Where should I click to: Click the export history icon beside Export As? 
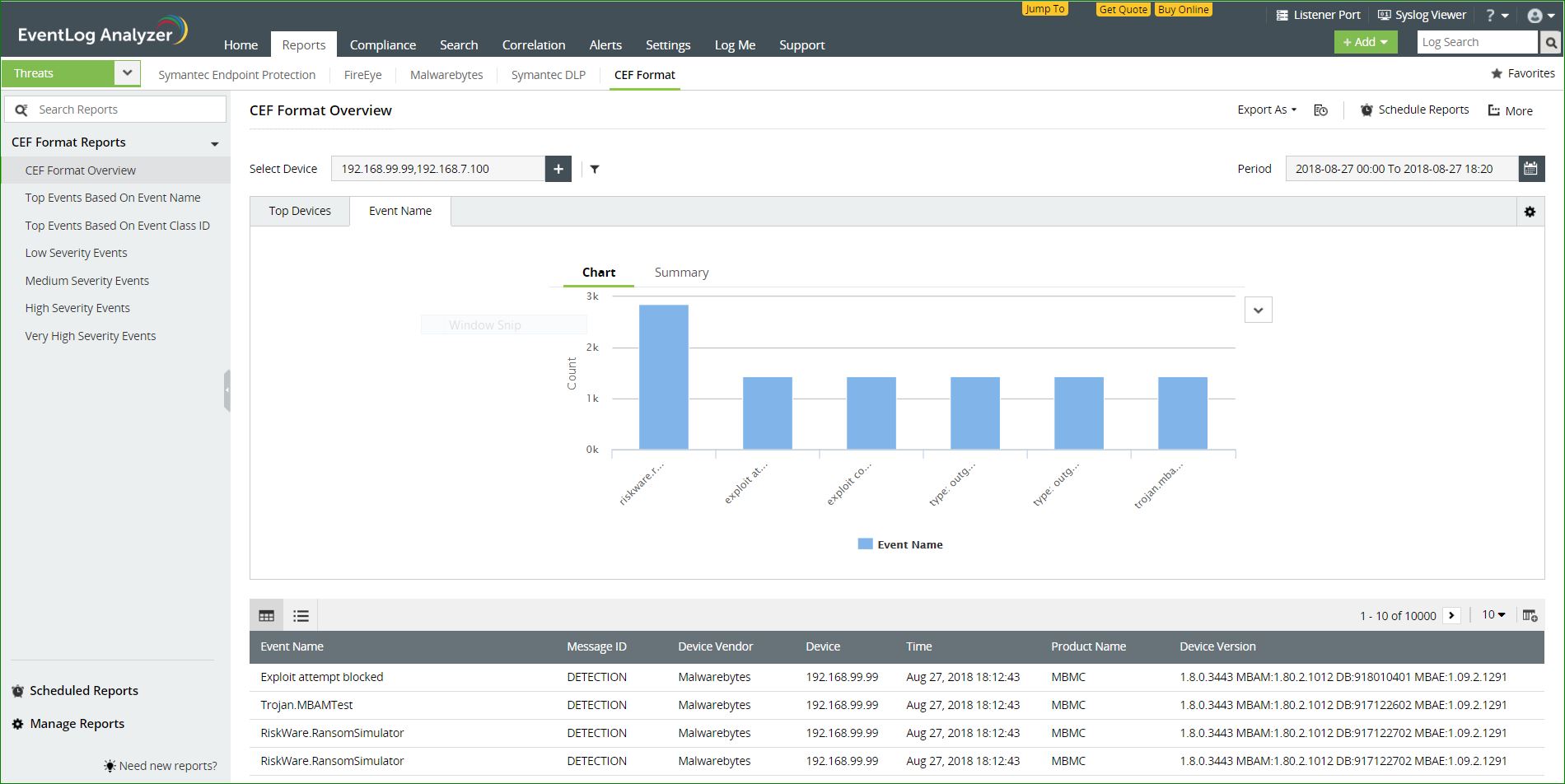coord(1321,110)
